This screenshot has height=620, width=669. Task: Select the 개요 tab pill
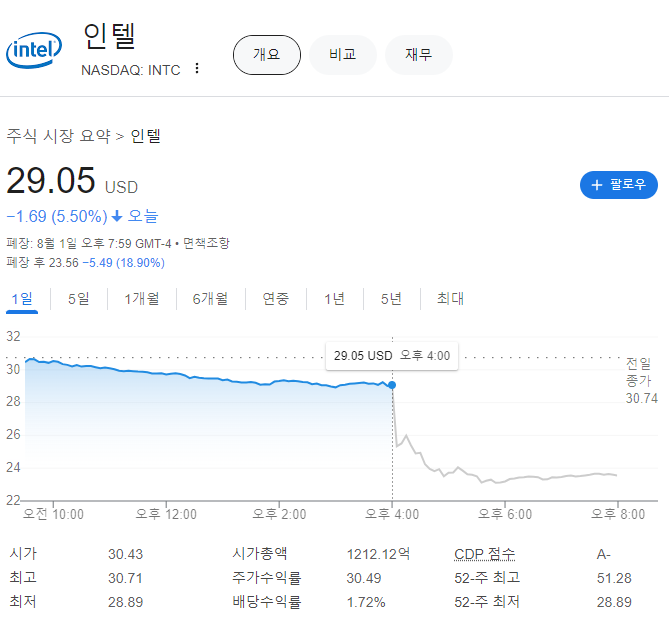[x=267, y=55]
